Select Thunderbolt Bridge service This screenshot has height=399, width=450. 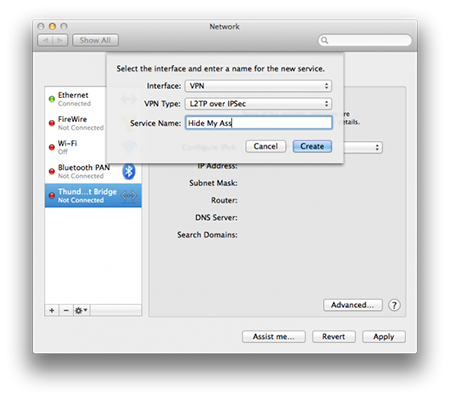[93, 195]
